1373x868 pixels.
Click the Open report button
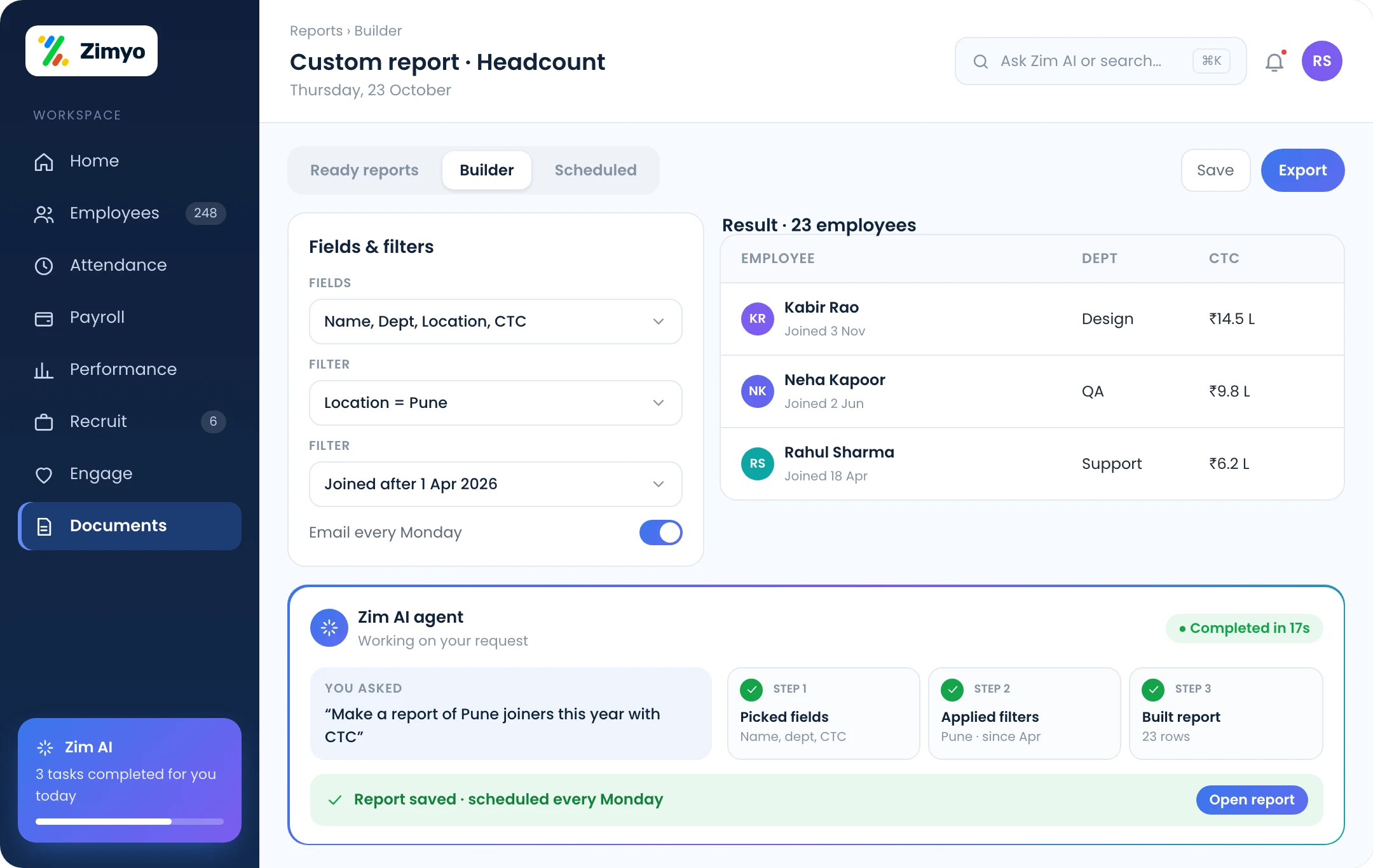(x=1252, y=800)
